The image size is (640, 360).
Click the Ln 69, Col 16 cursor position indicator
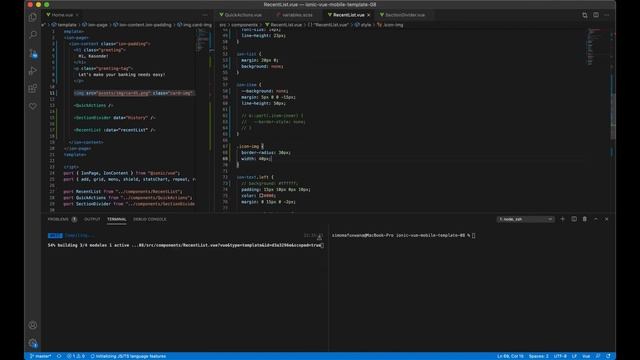[510, 356]
